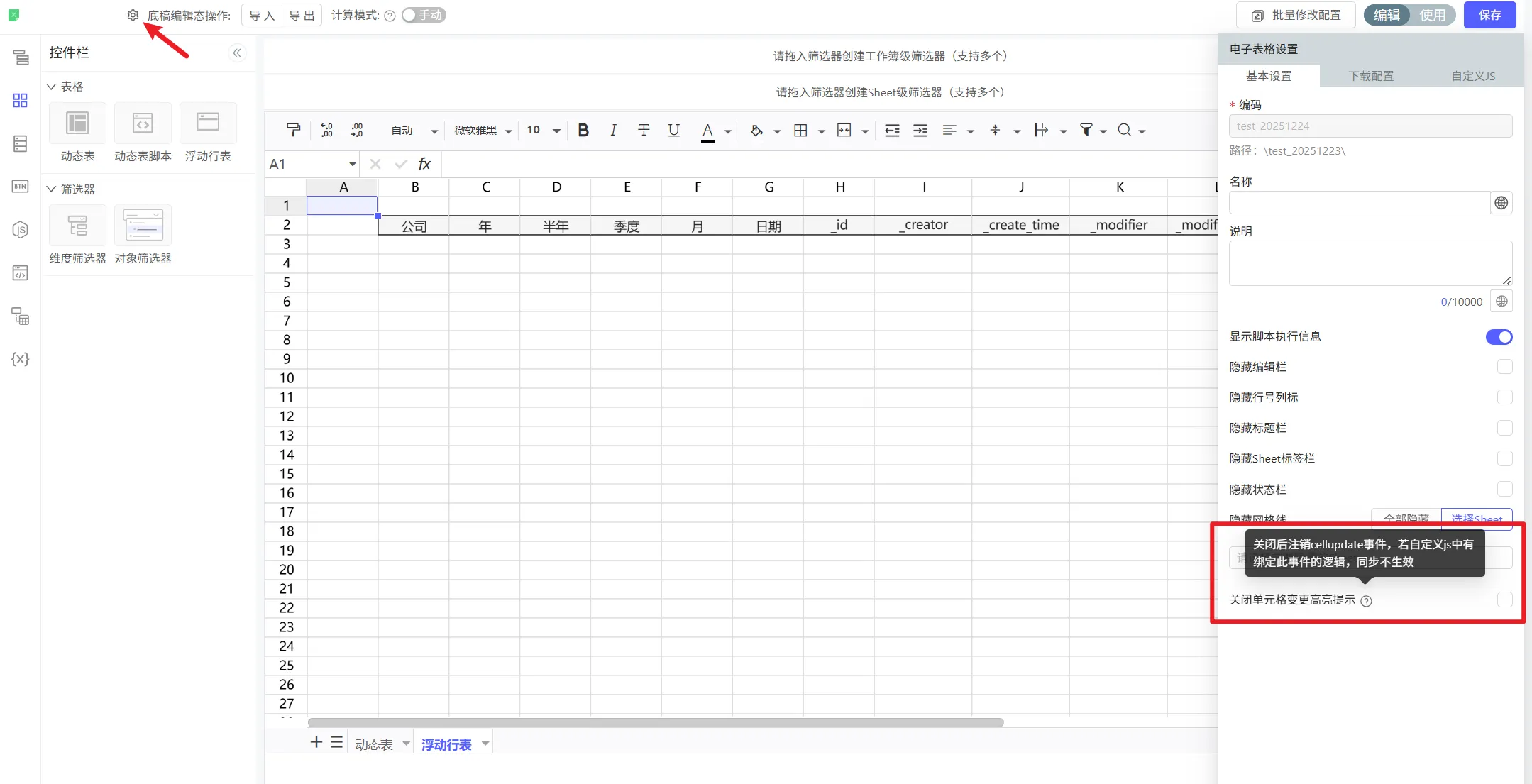Screen dimensions: 1532x784
Task: Click the 批量修改配置 button
Action: [1296, 15]
